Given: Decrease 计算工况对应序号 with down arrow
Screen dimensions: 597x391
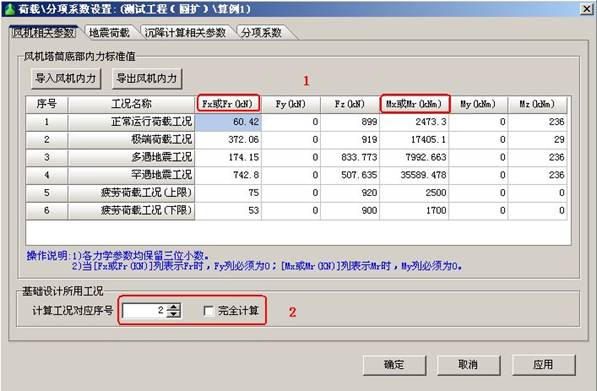Looking at the screenshot, I should pyautogui.click(x=174, y=314).
